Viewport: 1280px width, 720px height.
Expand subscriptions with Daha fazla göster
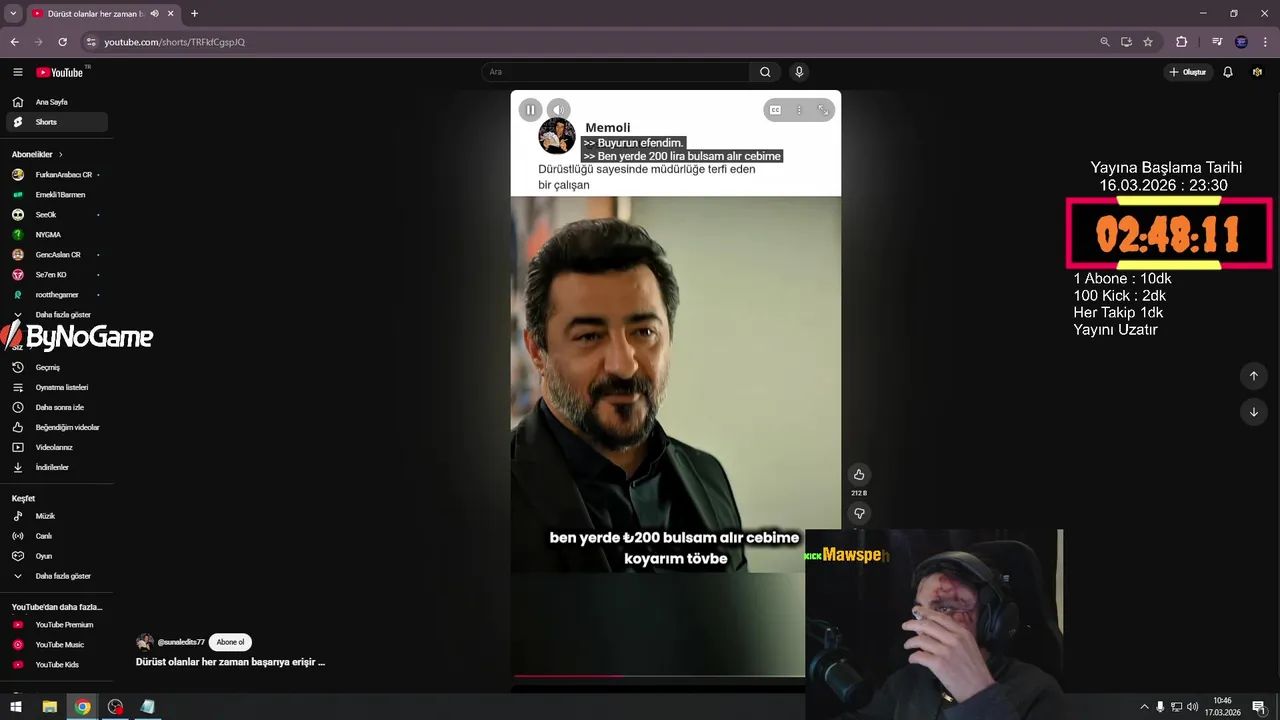57,315
